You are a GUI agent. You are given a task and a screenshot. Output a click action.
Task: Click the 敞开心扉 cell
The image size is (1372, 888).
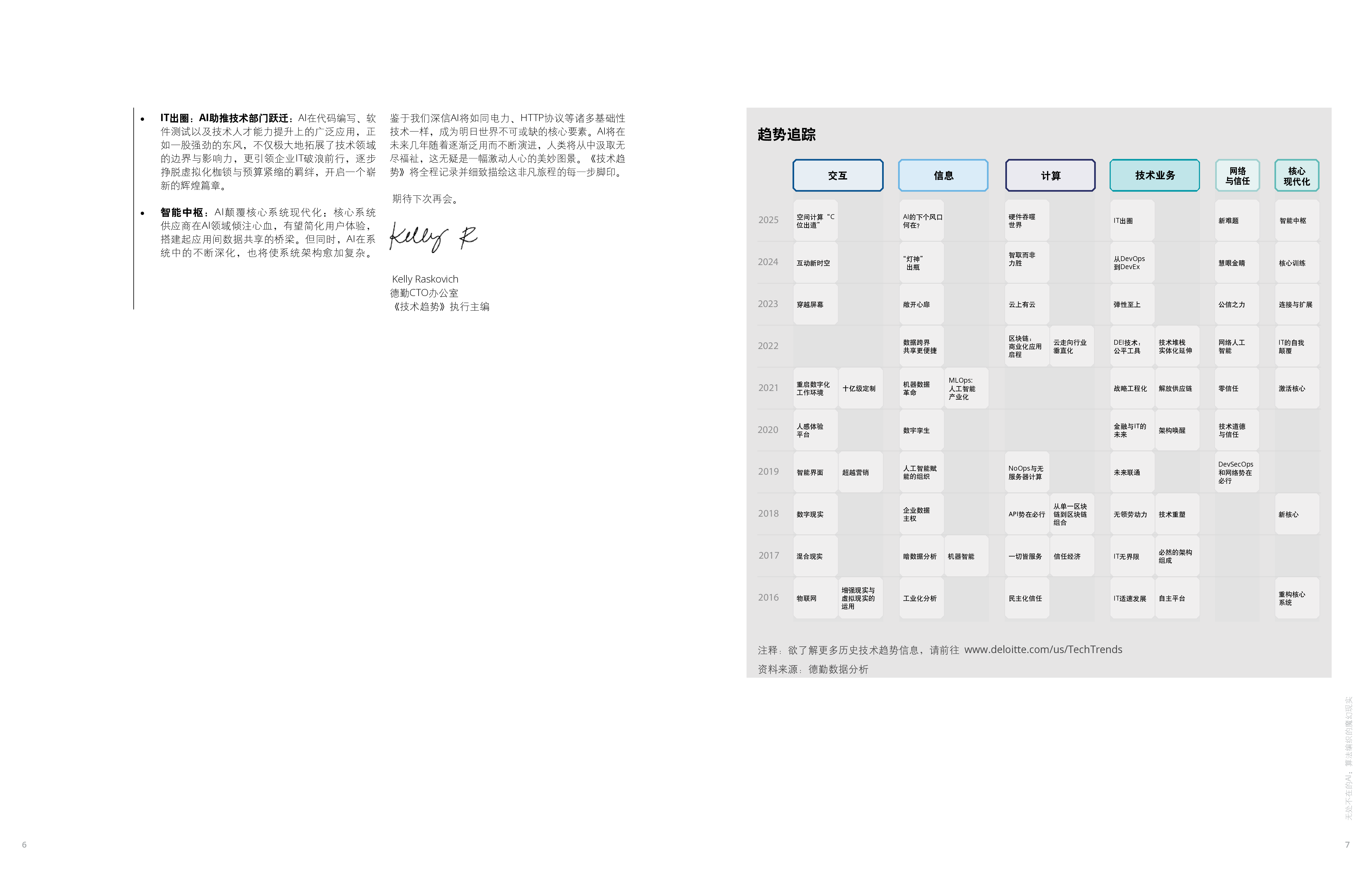pos(921,304)
